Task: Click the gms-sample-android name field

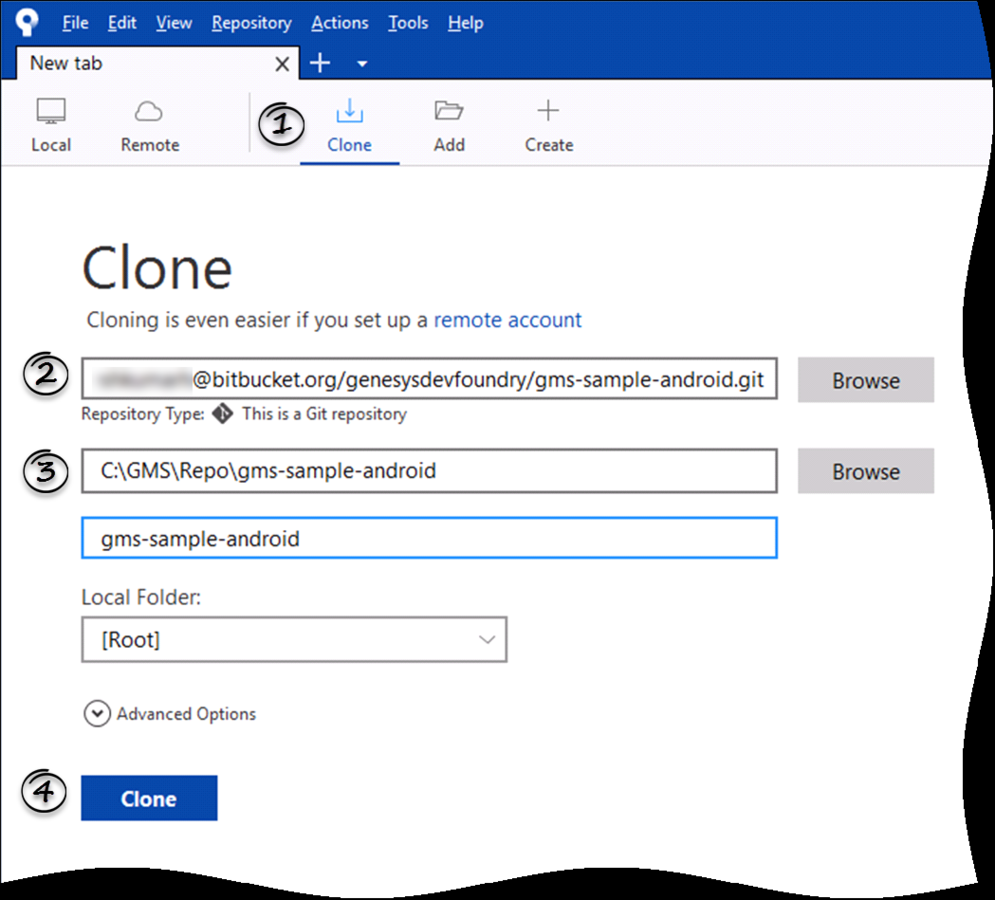Action: (429, 538)
